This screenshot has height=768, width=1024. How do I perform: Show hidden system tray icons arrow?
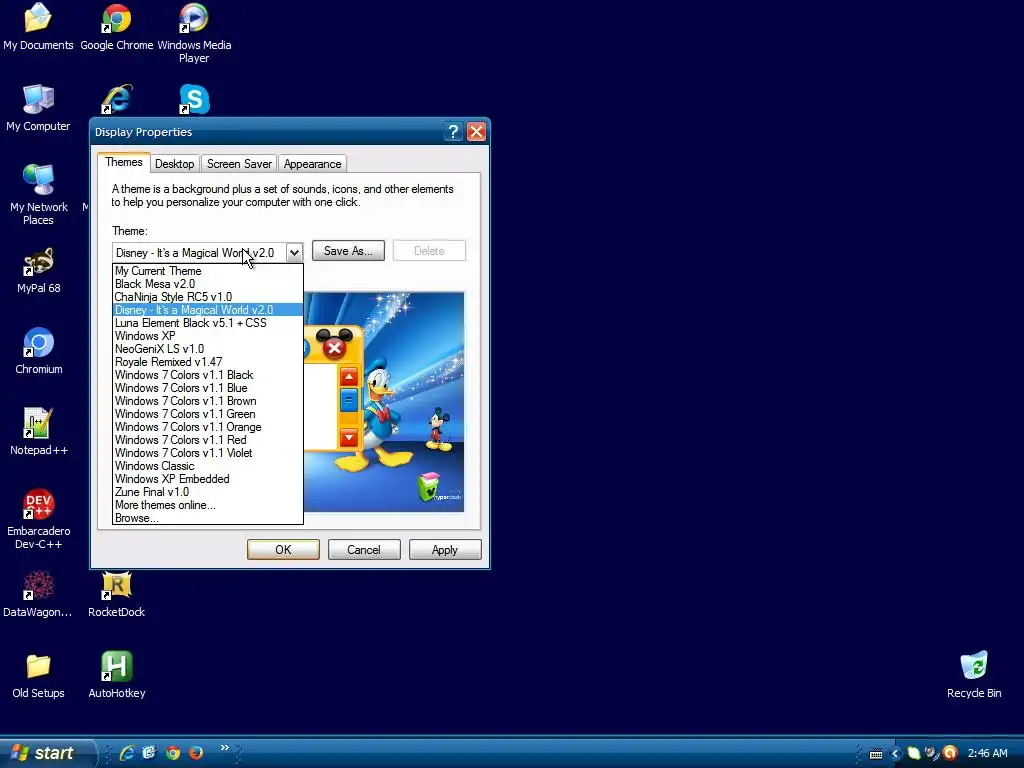[895, 754]
